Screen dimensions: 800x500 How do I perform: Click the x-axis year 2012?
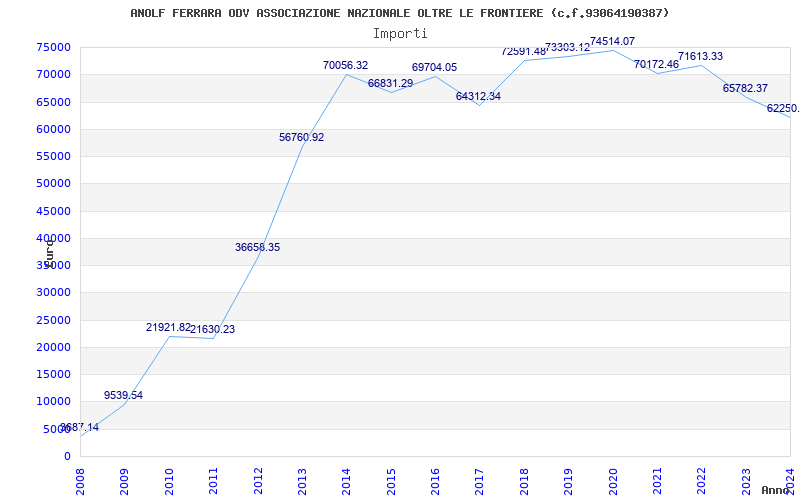tap(258, 481)
